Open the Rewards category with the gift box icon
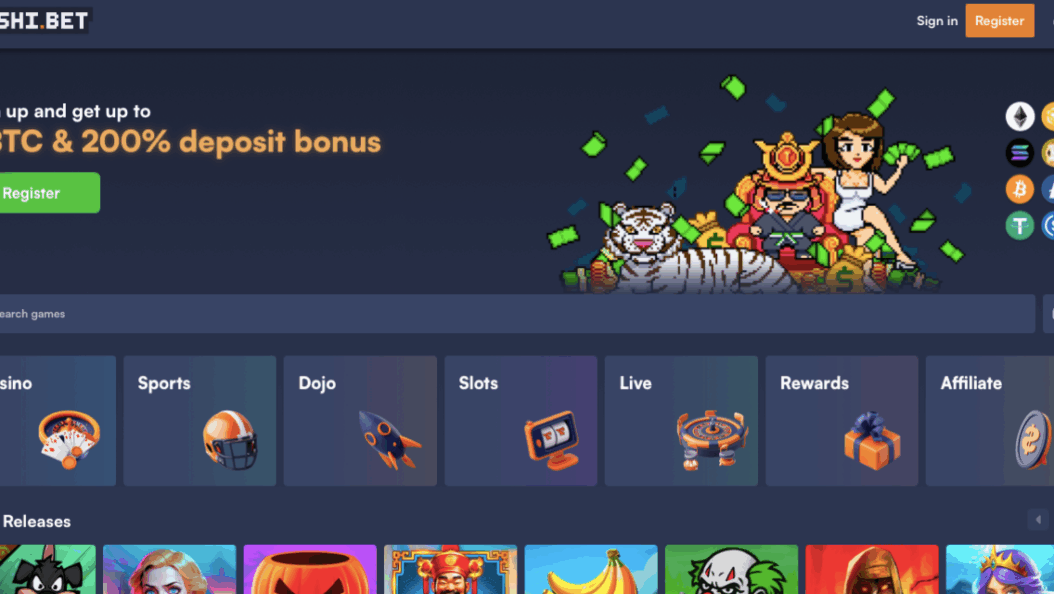 tap(842, 421)
